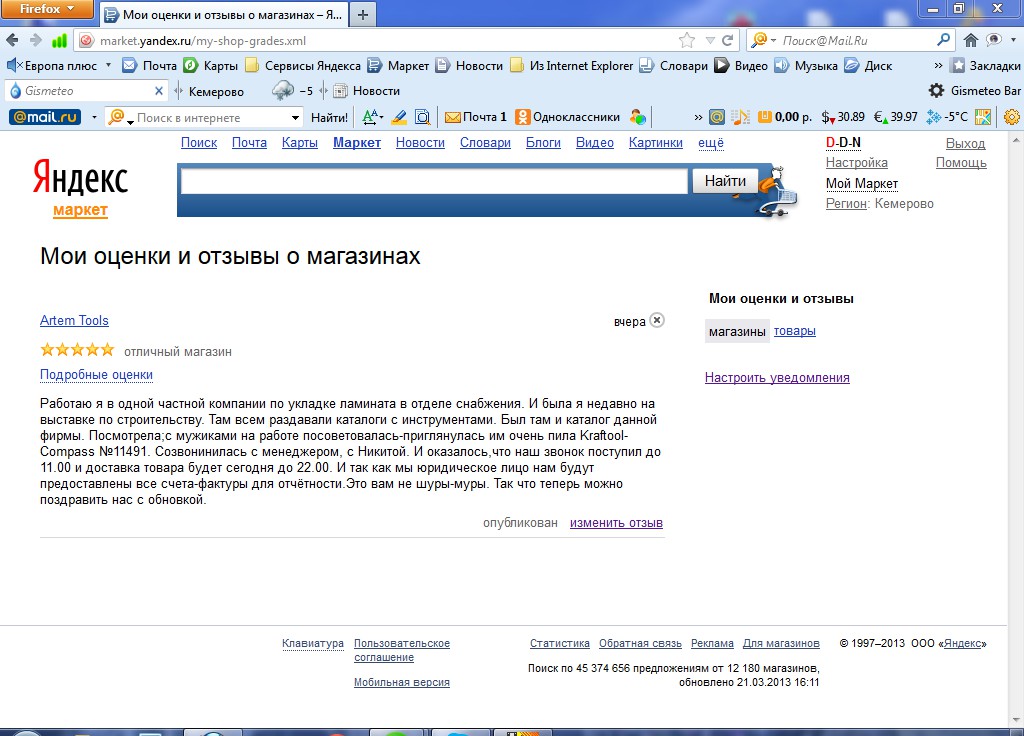
Task: Bookmark this page with the star icon
Action: (x=687, y=40)
